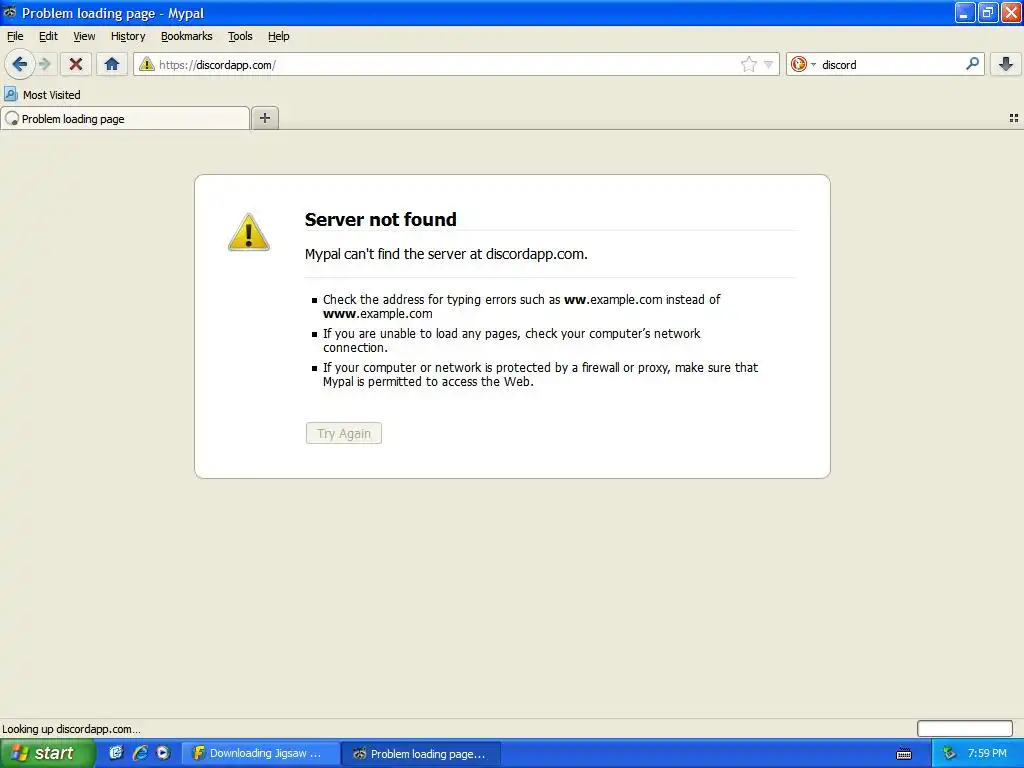Open the File menu
Viewport: 1024px width, 768px height.
(15, 36)
